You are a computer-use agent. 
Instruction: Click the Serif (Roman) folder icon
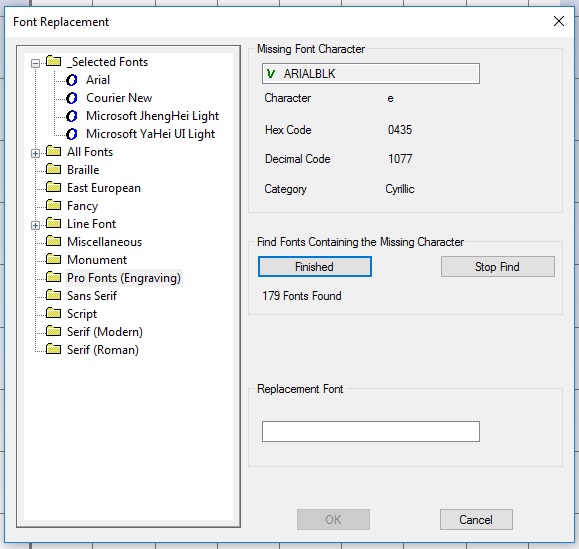[54, 349]
